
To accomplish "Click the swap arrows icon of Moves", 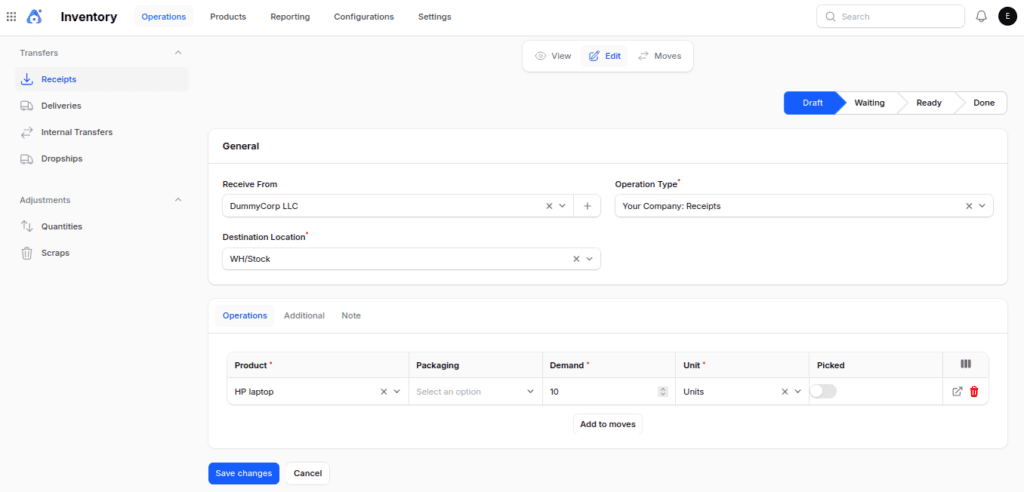I will [643, 56].
